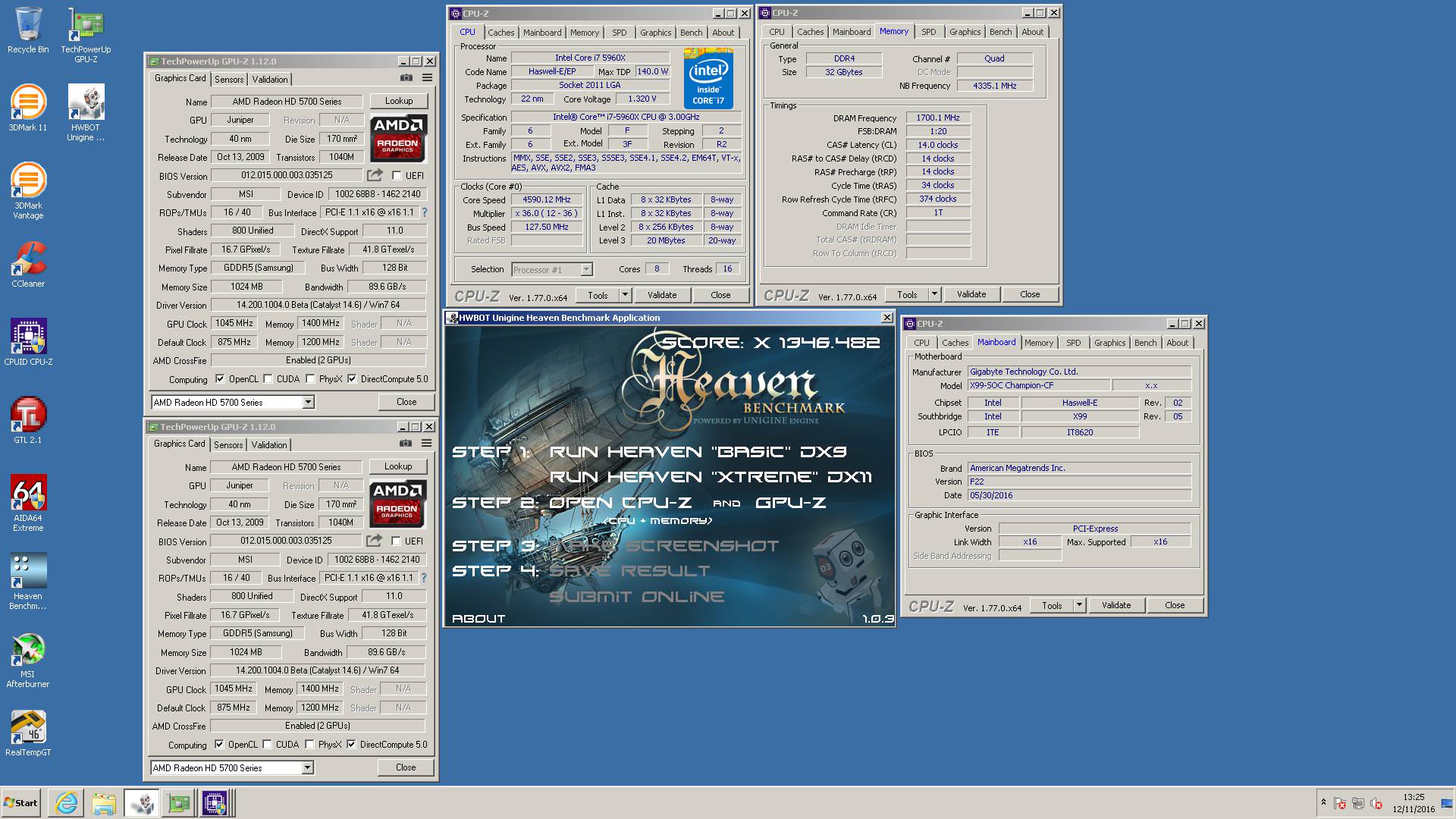Switch to Validation tab in bottom GPU-Z
This screenshot has height=819, width=1456.
[x=269, y=445]
